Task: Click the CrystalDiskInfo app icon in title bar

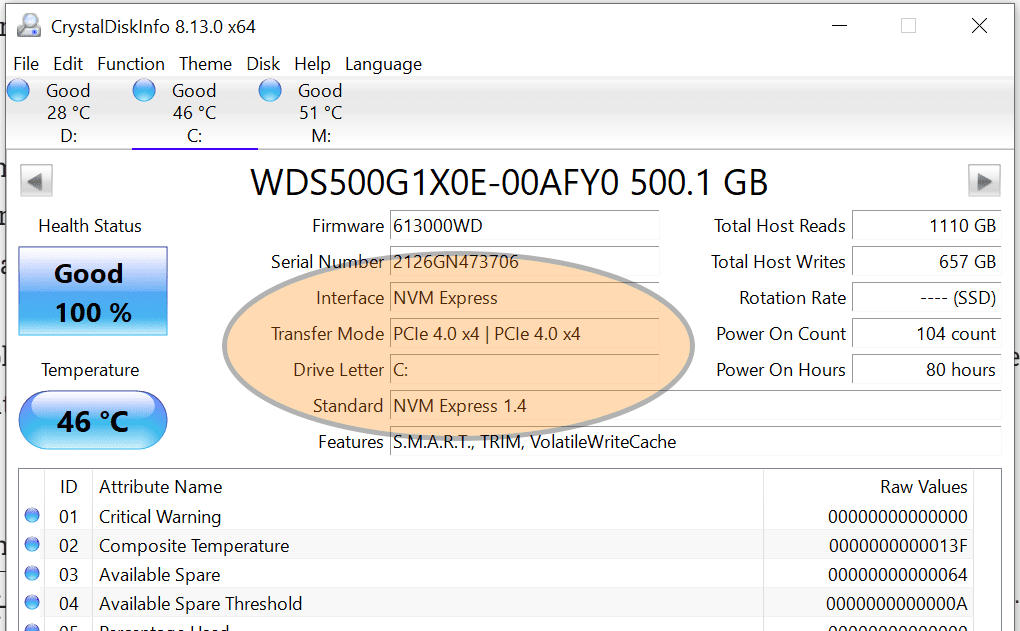Action: click(29, 26)
